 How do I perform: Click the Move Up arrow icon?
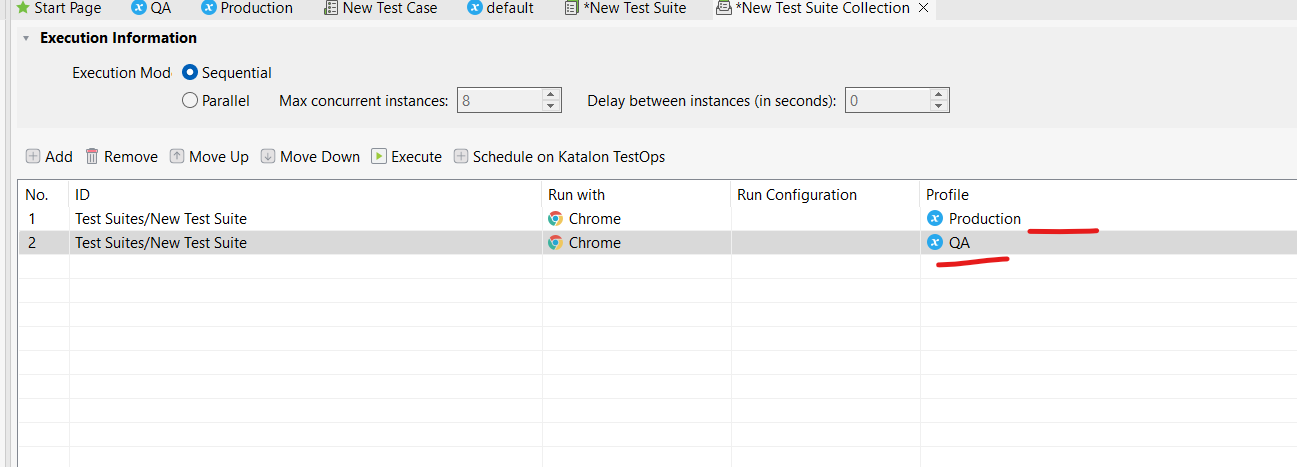(x=177, y=156)
